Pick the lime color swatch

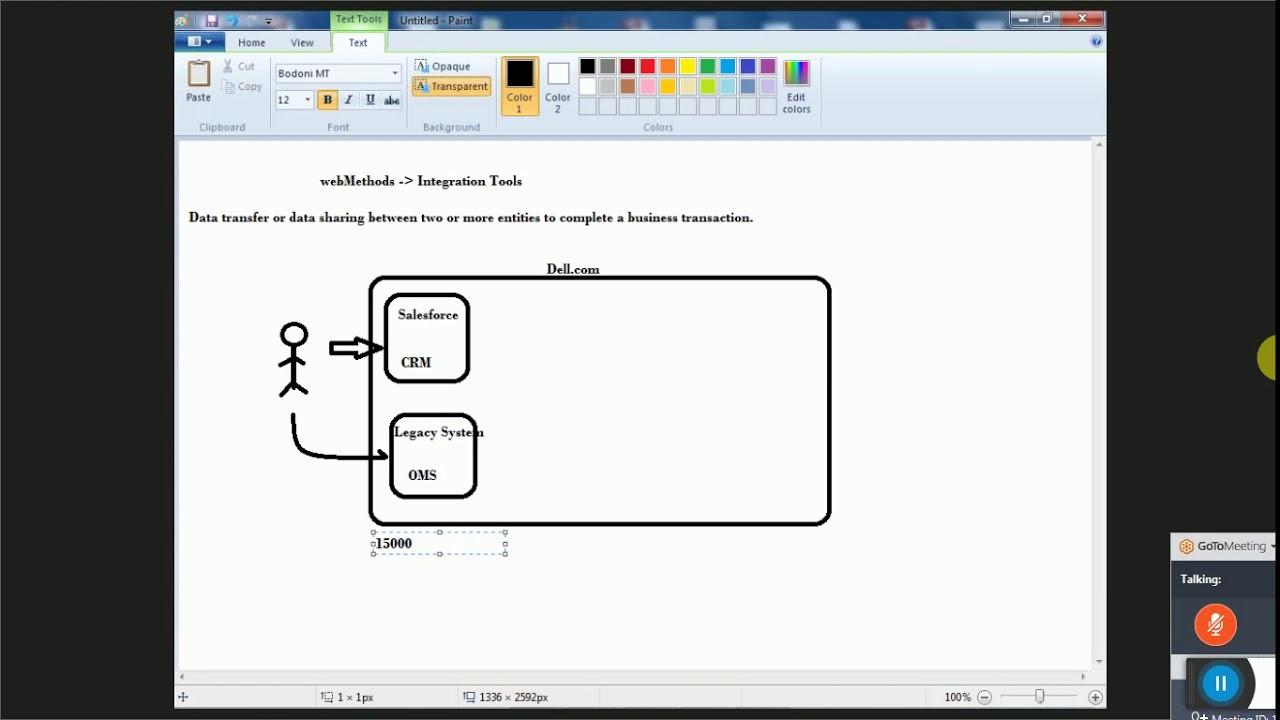tap(708, 87)
